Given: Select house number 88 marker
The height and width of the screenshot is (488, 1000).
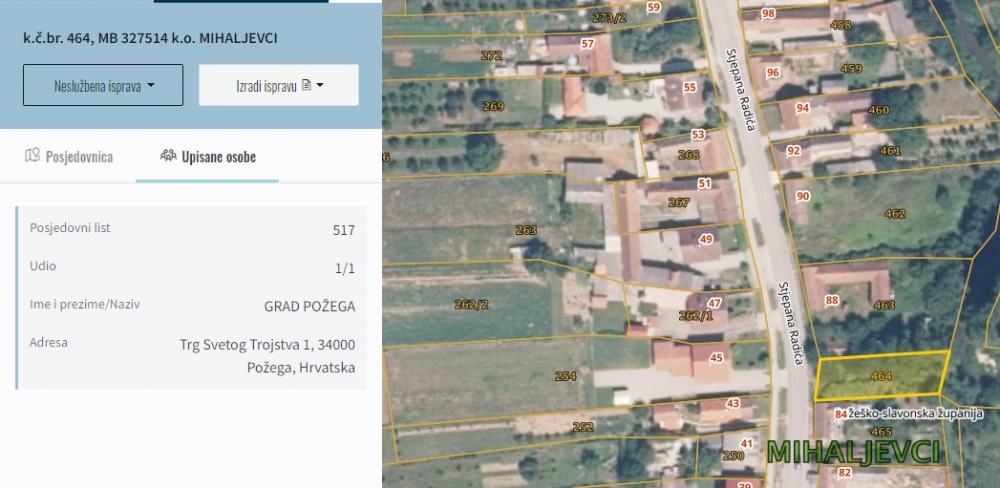Looking at the screenshot, I should tap(832, 300).
